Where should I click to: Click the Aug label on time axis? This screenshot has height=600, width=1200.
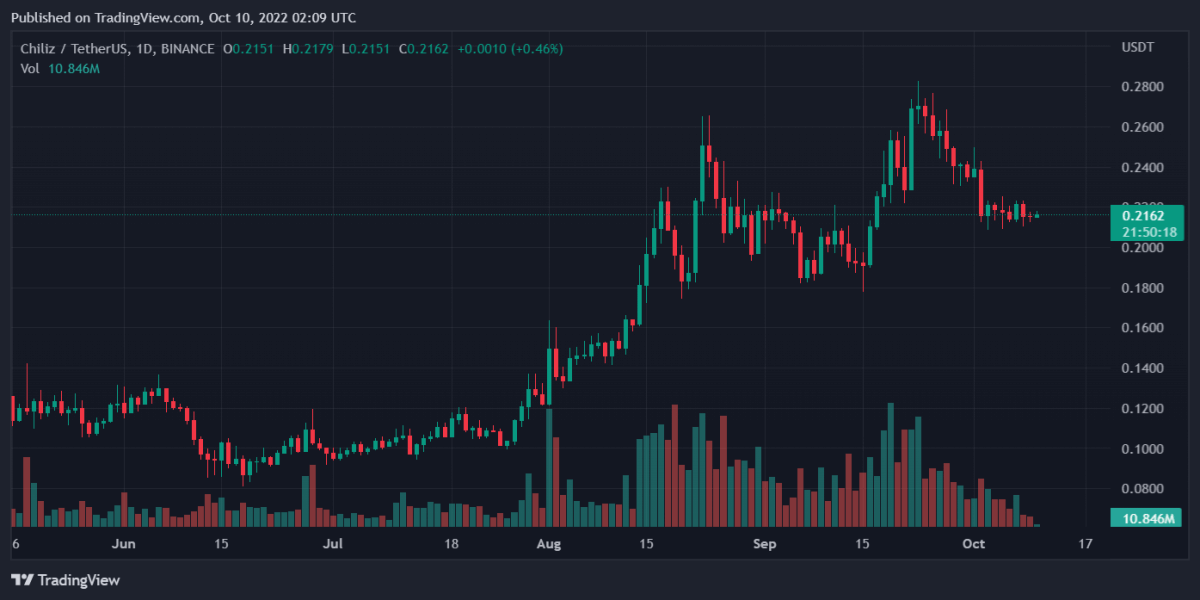[x=548, y=544]
